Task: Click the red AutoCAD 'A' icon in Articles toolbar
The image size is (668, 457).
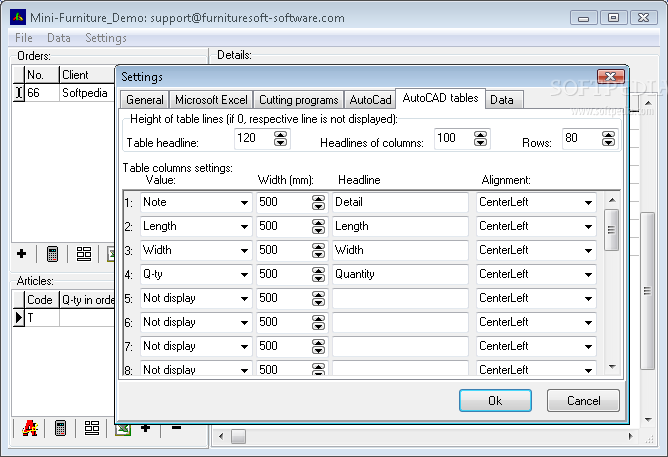Action: [30, 428]
